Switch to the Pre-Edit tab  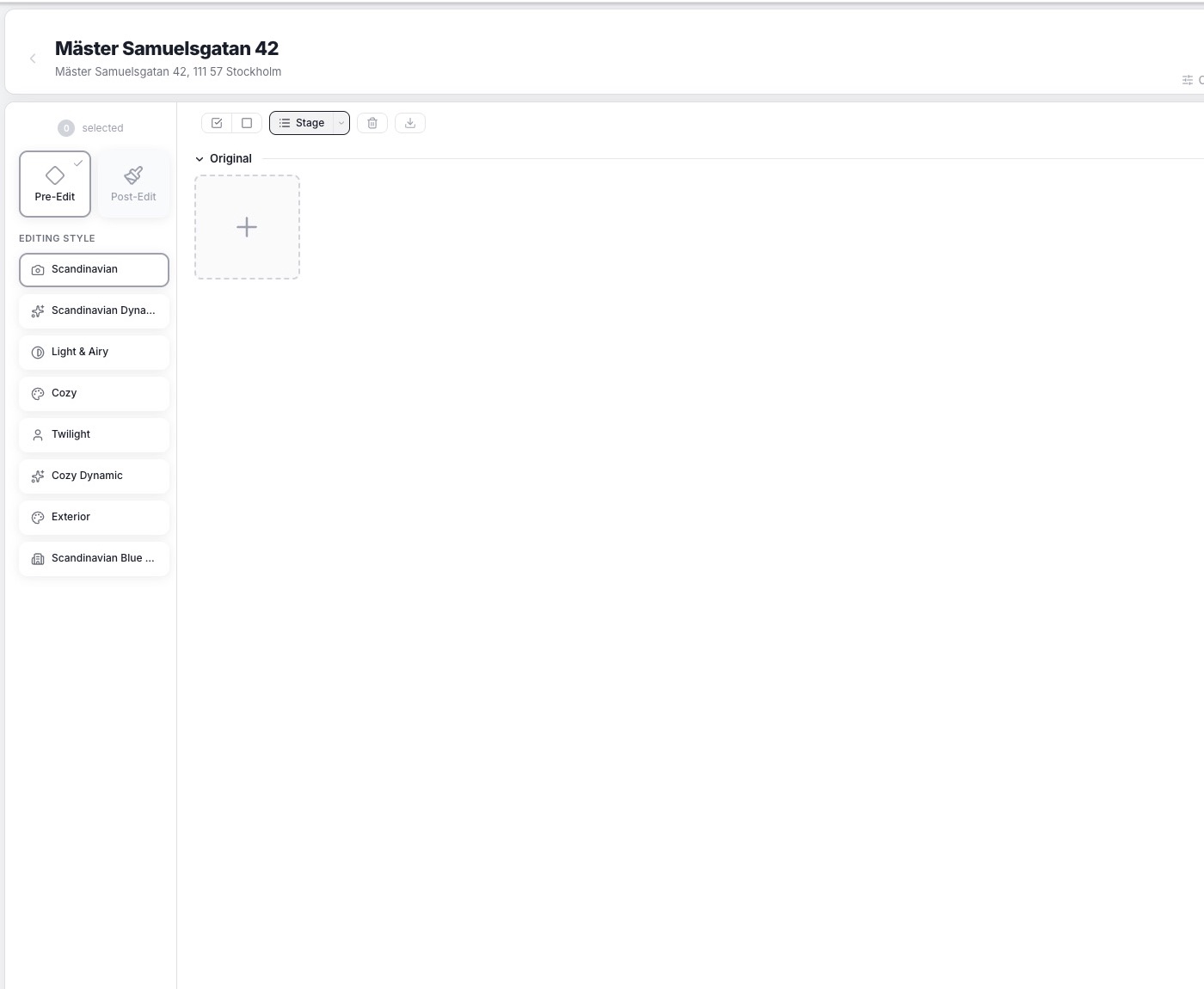coord(55,184)
